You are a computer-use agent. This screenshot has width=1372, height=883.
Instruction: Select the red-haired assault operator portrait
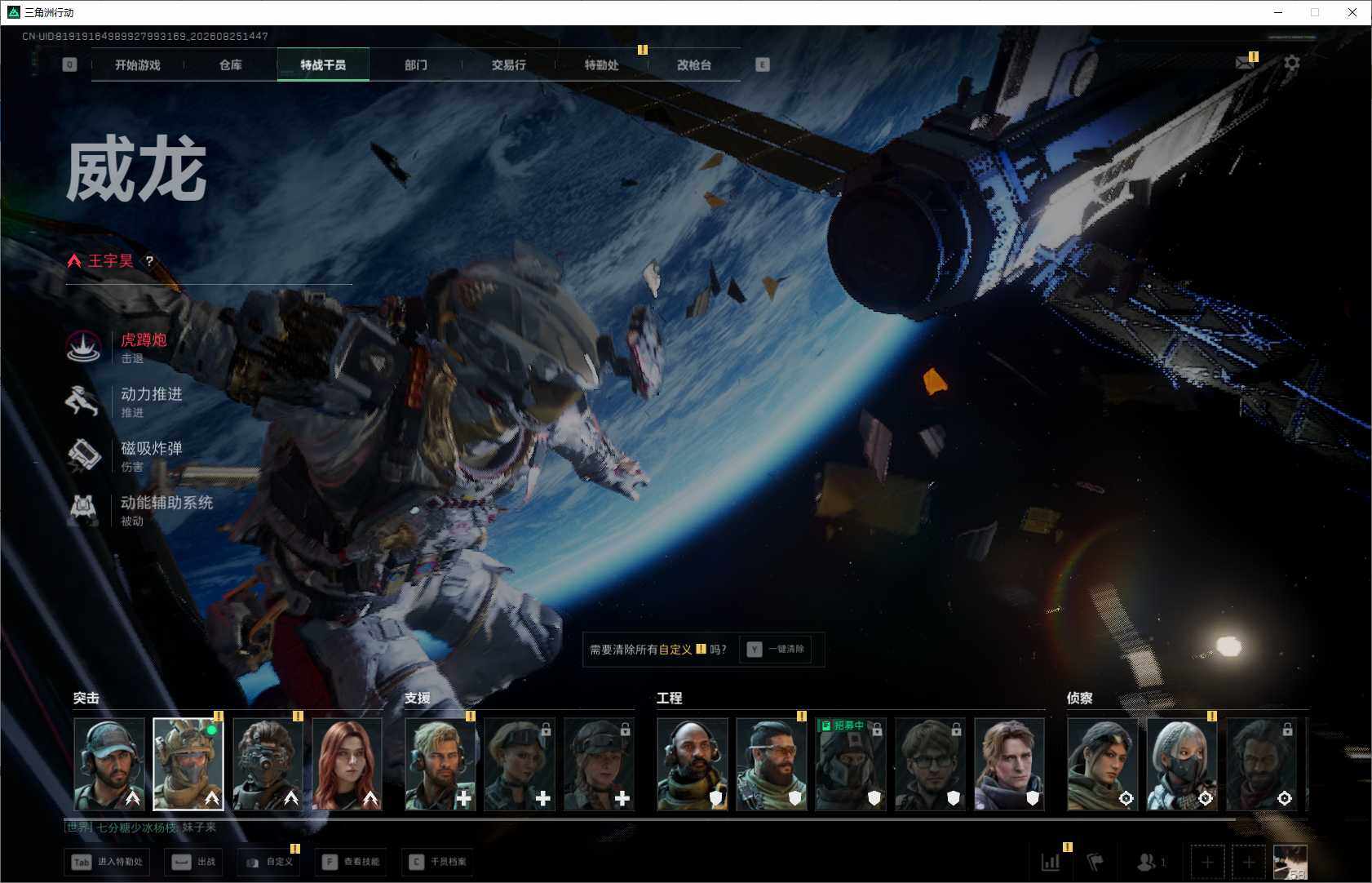point(347,764)
